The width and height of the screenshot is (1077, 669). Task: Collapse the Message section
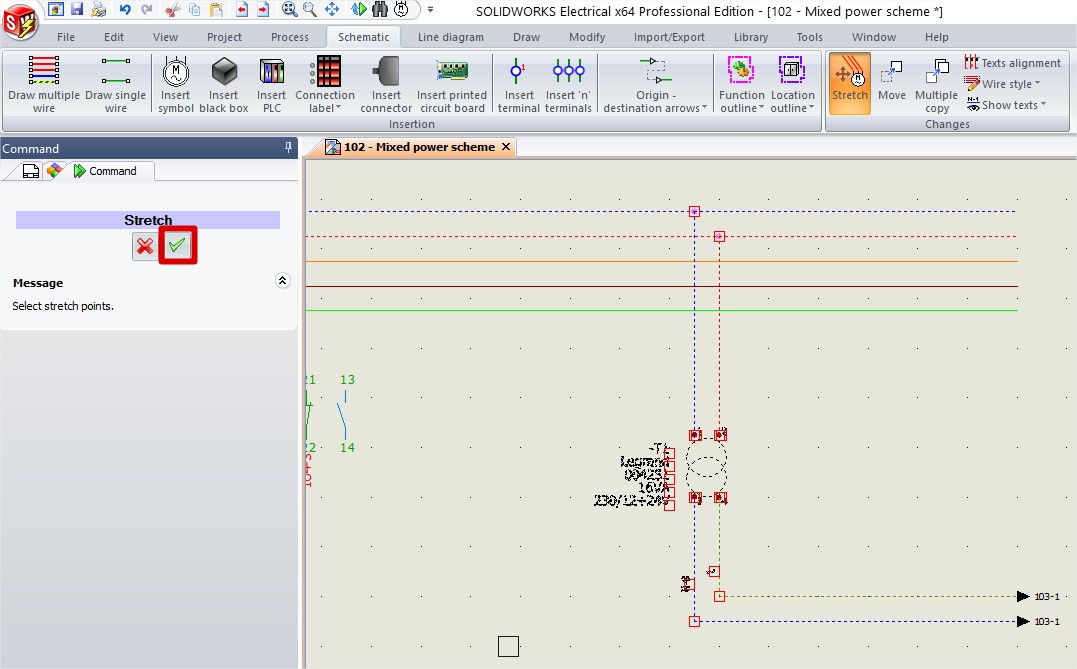tap(282, 282)
